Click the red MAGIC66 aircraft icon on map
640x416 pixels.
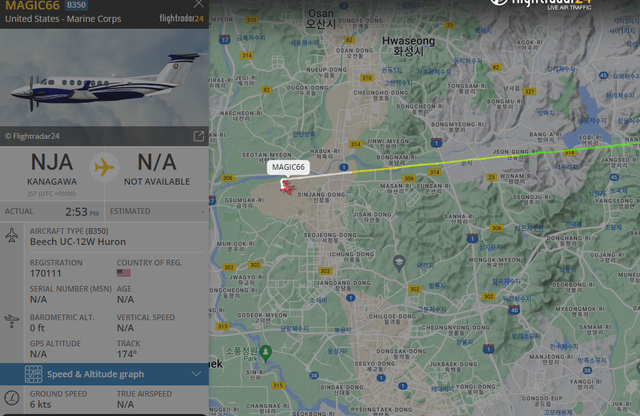pos(287,187)
